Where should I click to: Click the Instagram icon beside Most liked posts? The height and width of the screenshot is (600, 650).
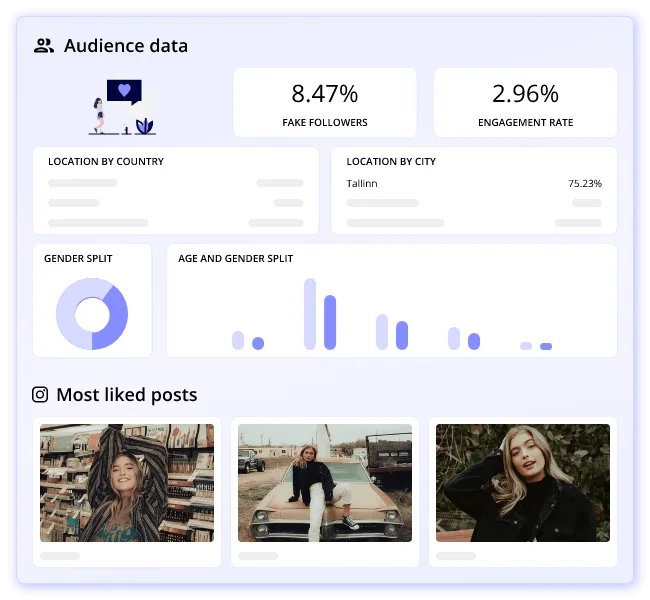pyautogui.click(x=40, y=394)
